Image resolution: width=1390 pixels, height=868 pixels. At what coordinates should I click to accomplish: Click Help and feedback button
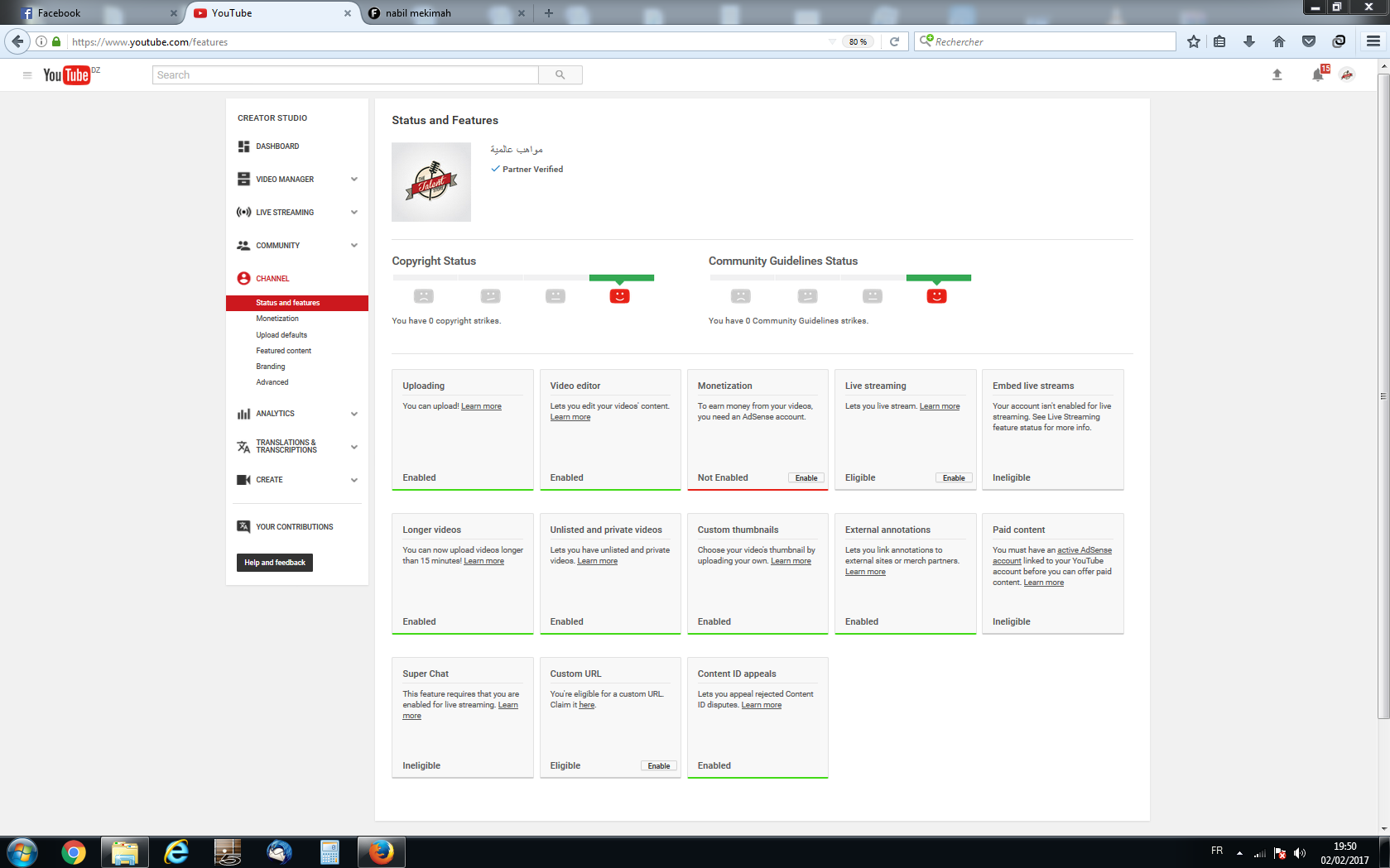pyautogui.click(x=275, y=563)
